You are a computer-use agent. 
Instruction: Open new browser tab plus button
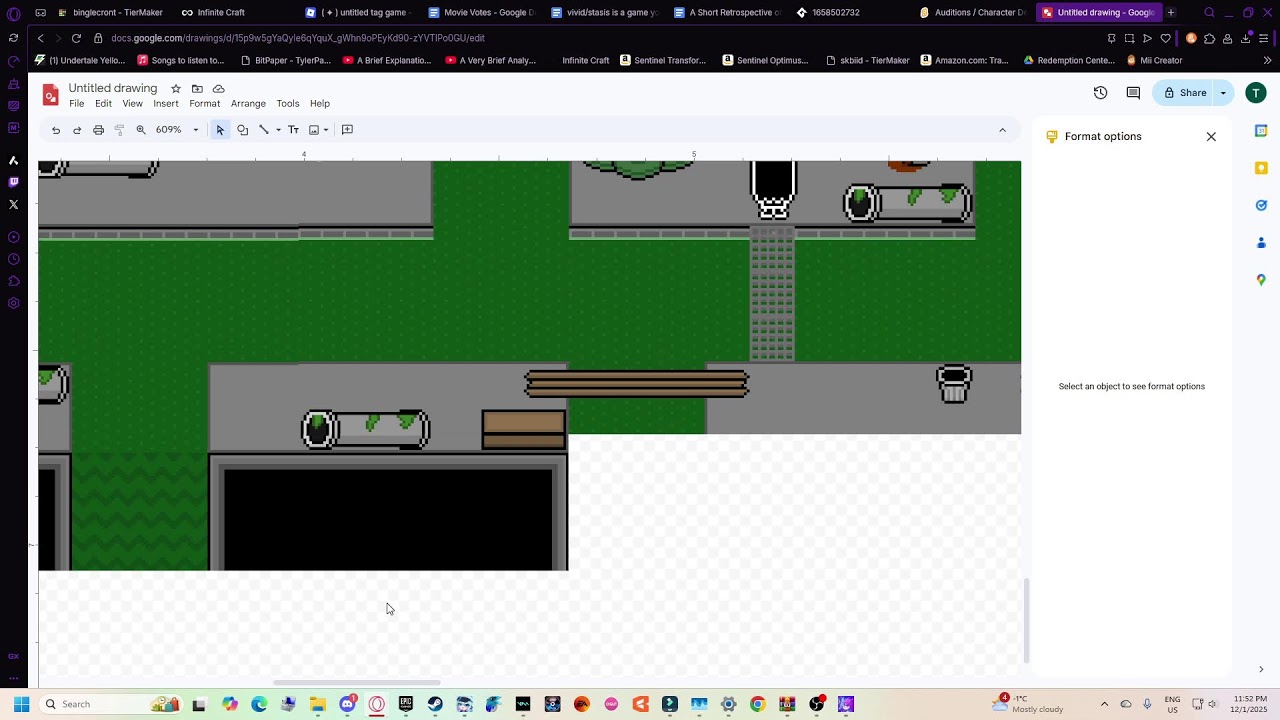1171,12
